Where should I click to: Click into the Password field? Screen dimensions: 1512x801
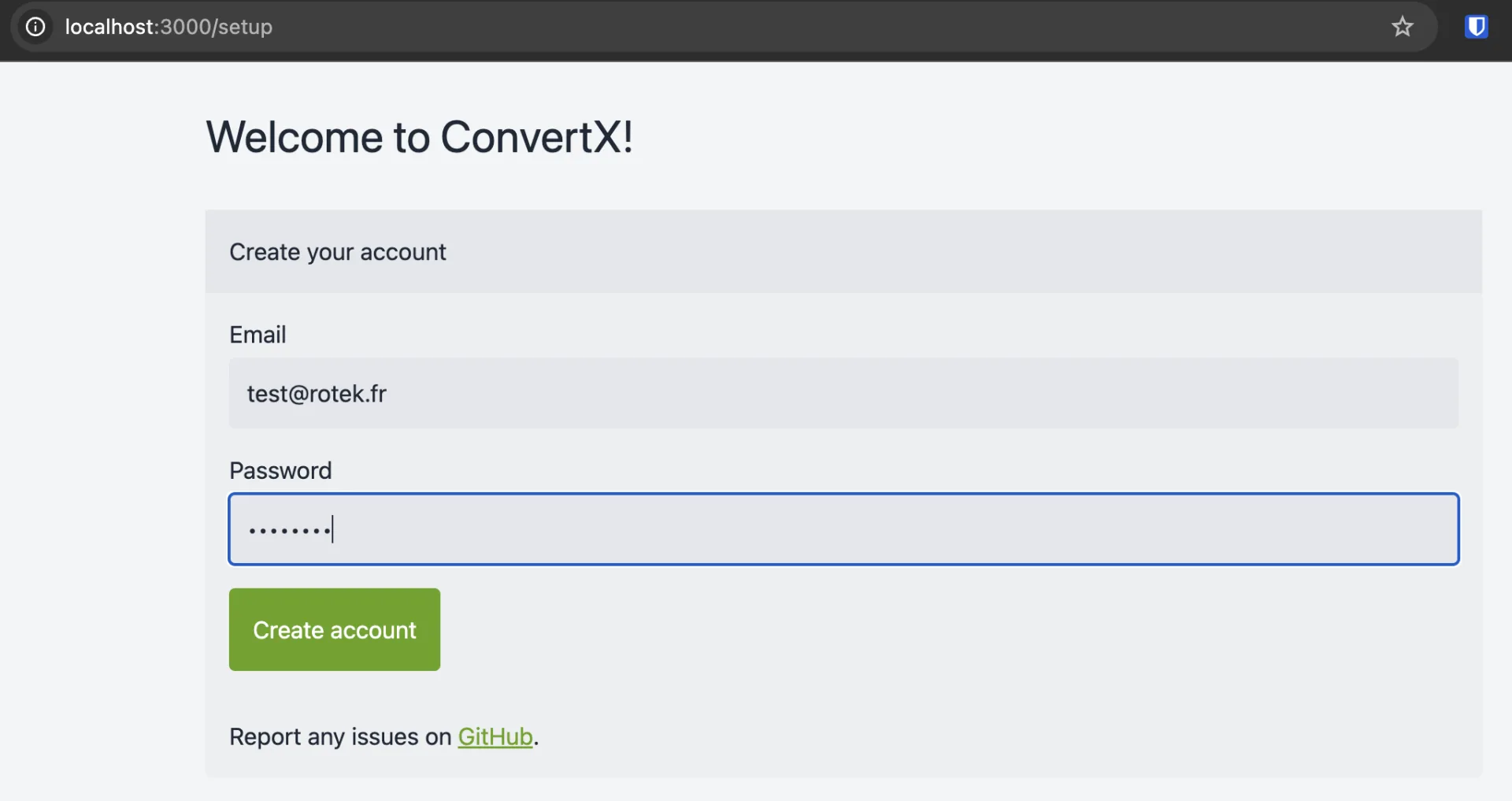(843, 529)
